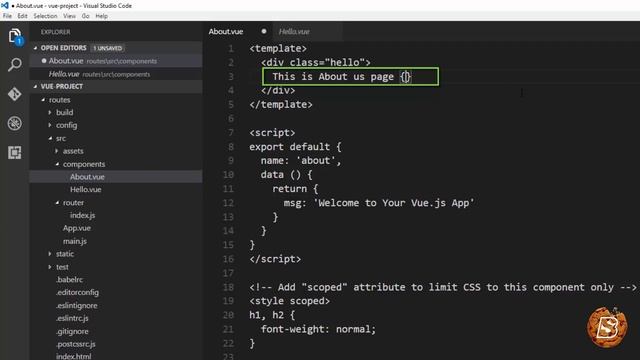Click the scoped CSS comment line
The height and width of the screenshot is (360, 640).
[x=443, y=287]
